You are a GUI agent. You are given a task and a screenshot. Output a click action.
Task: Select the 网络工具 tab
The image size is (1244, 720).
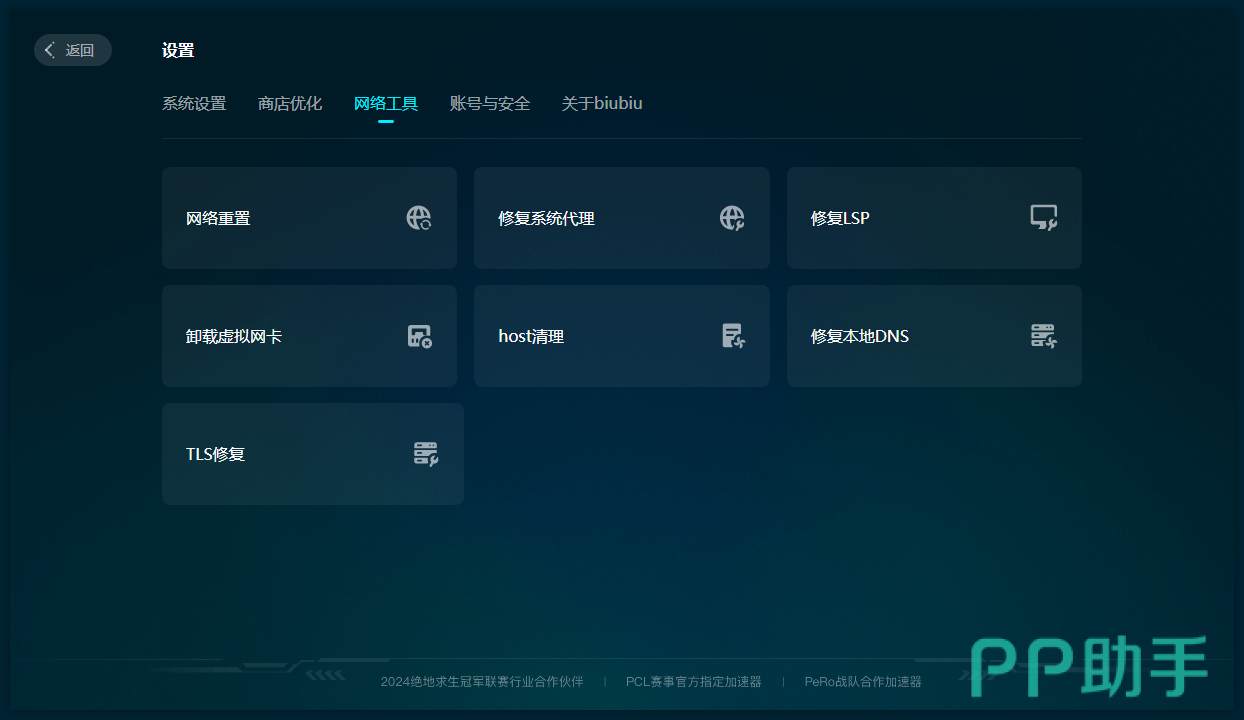pos(386,103)
